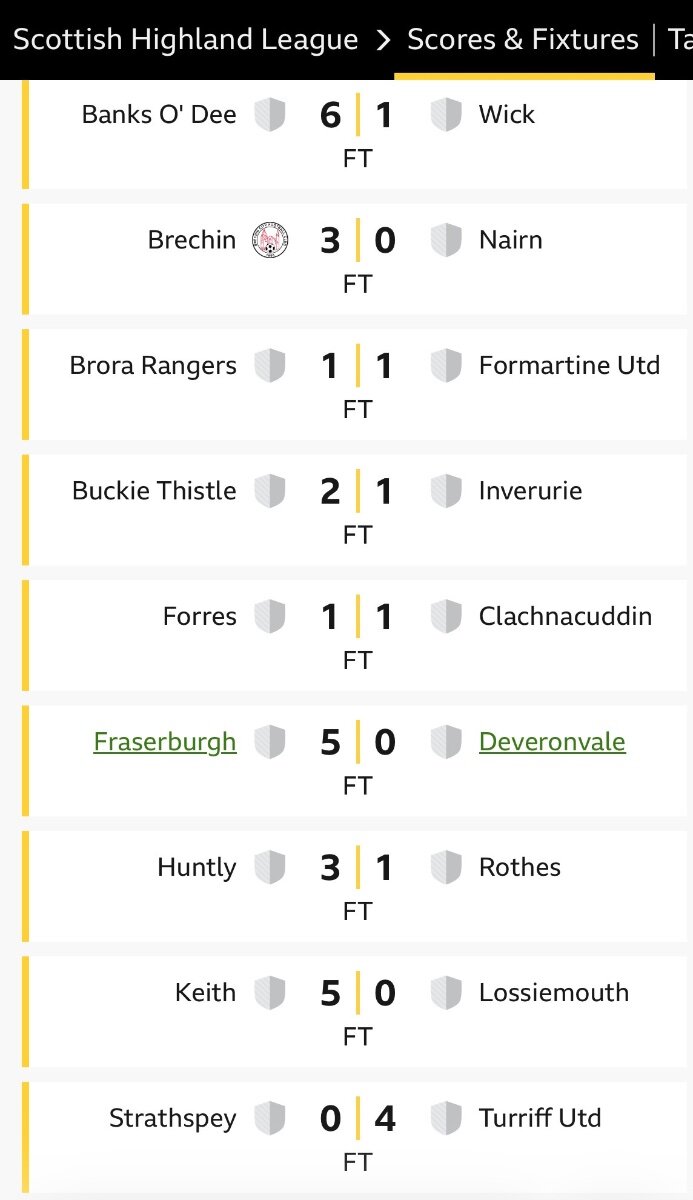Expand breadcrumb chevron after Scottish Highland League
Viewport: 693px width, 1200px height.
coord(383,40)
